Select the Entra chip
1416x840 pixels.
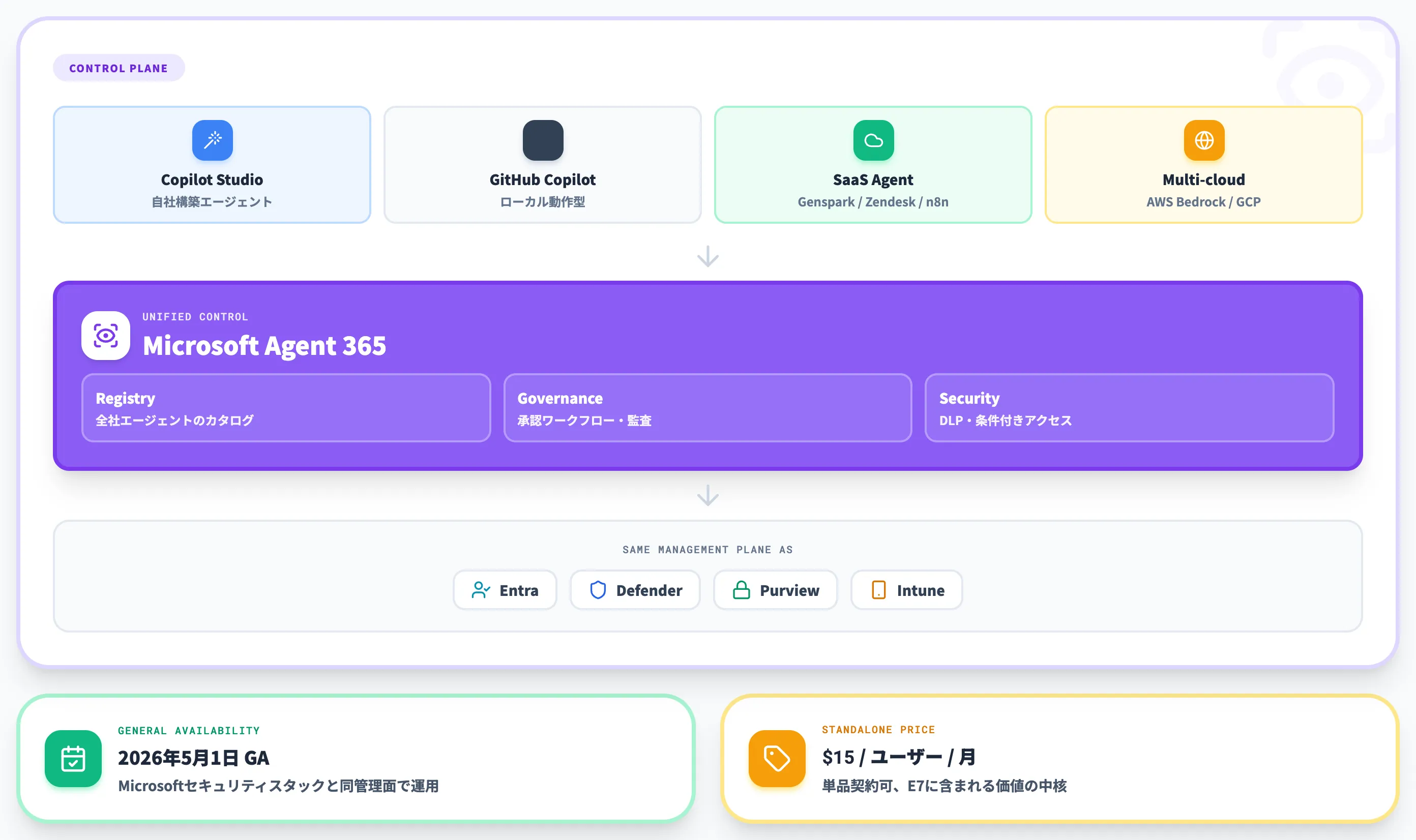pyautogui.click(x=505, y=590)
